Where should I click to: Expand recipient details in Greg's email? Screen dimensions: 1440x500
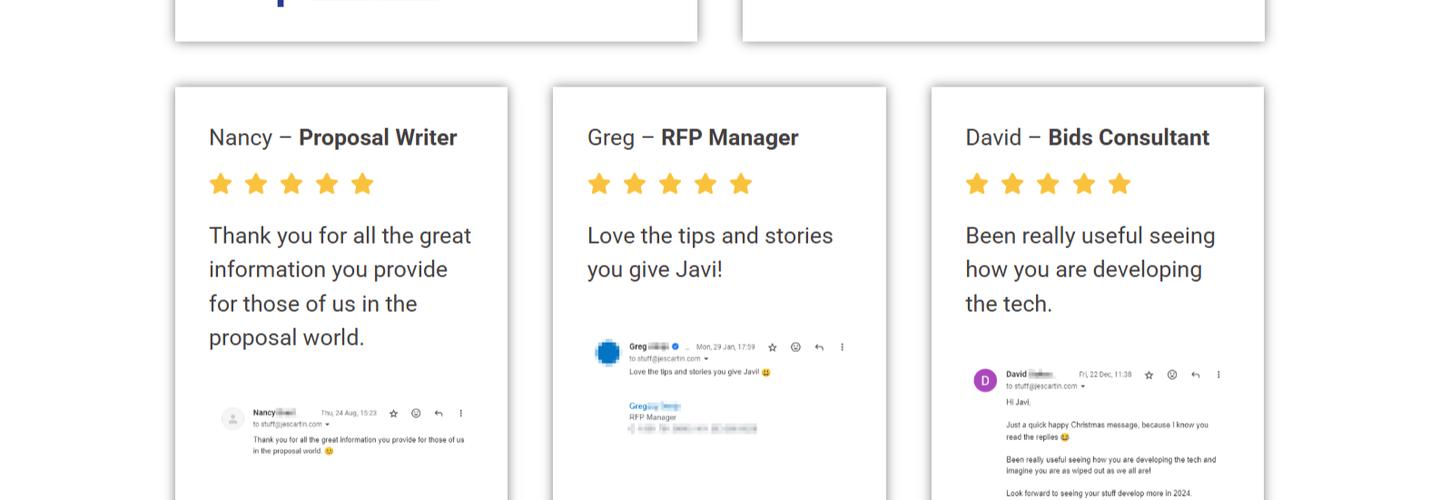(x=706, y=359)
